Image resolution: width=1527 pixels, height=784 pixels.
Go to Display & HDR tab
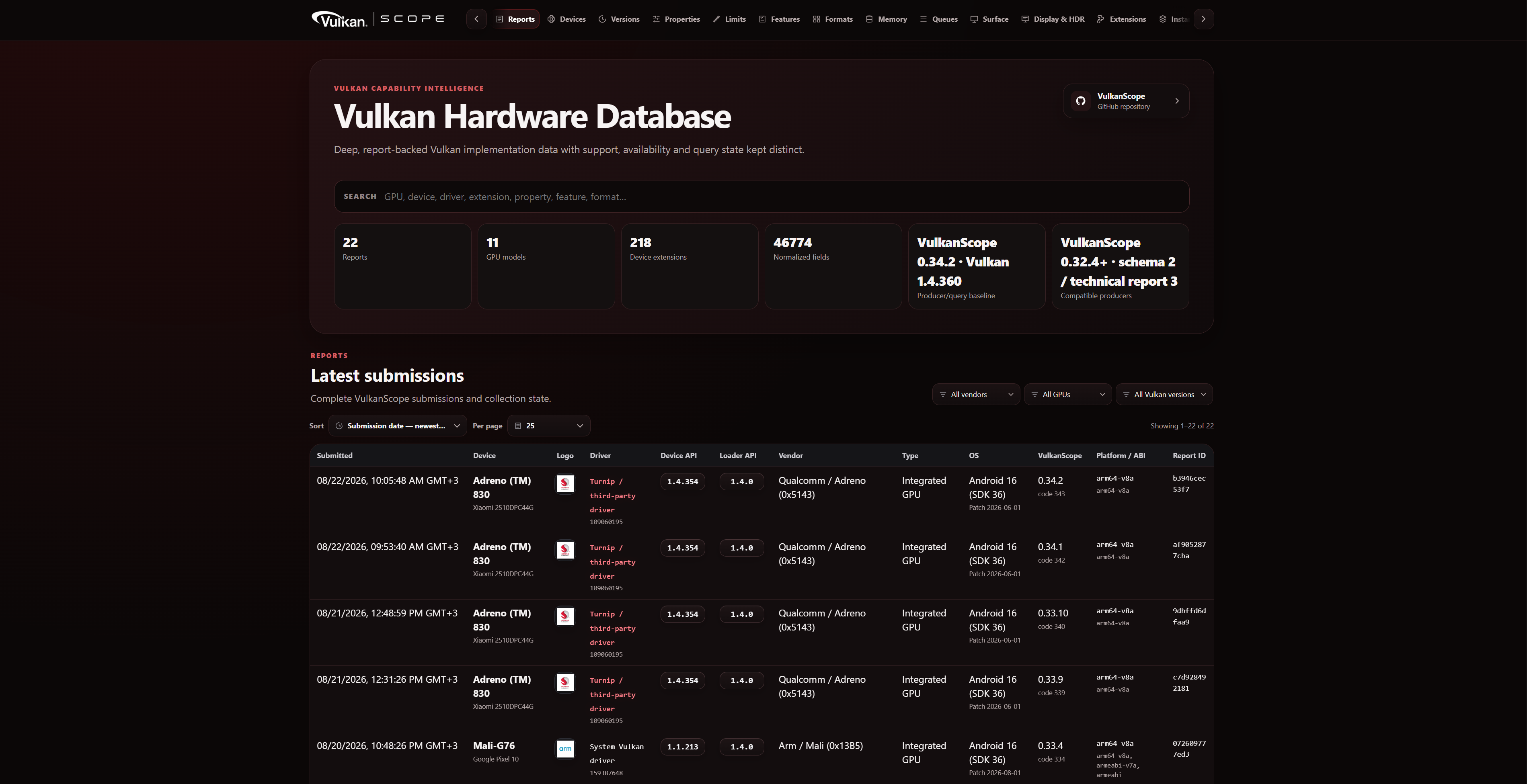point(1053,19)
